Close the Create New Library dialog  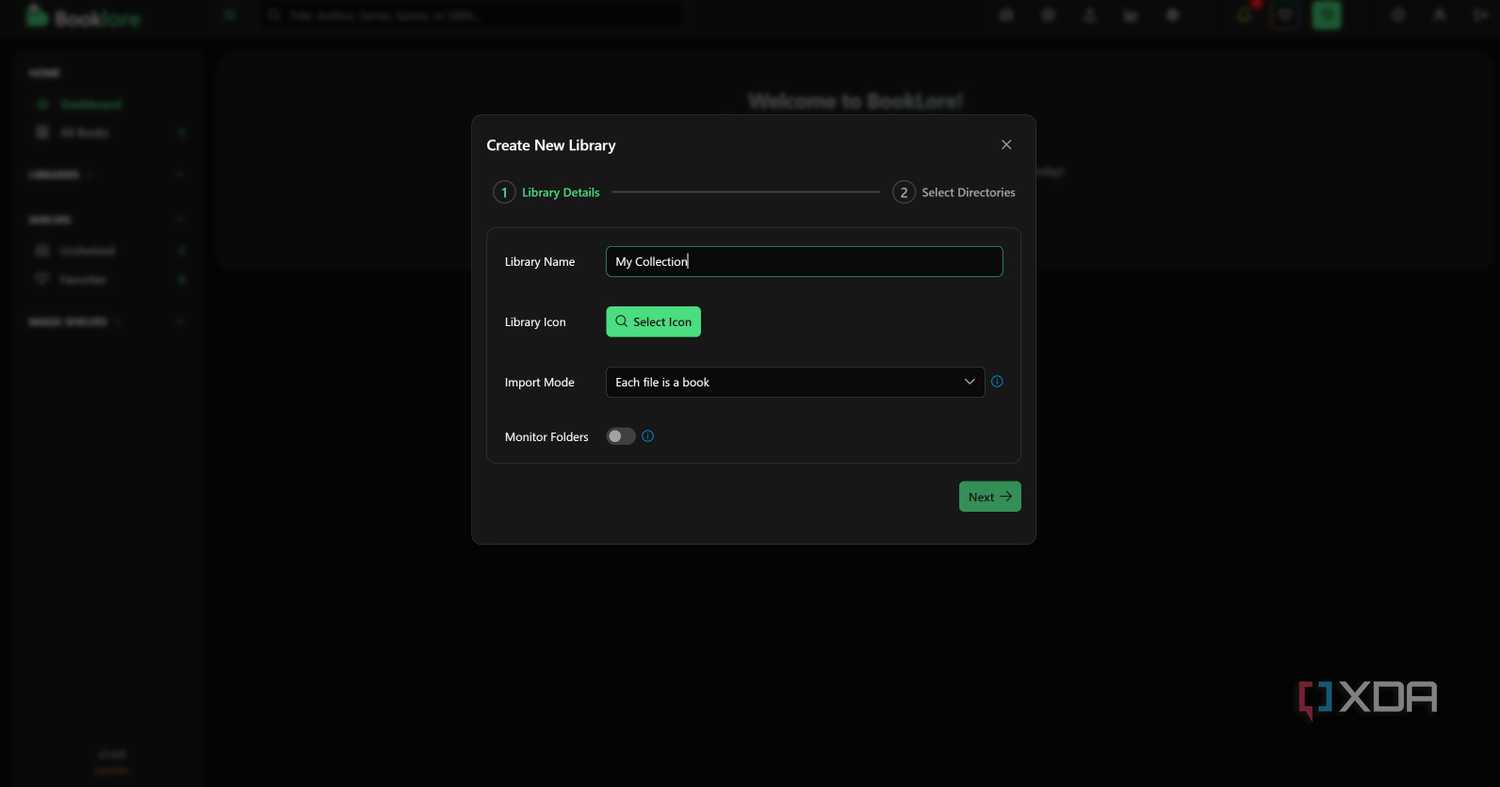coord(1006,145)
